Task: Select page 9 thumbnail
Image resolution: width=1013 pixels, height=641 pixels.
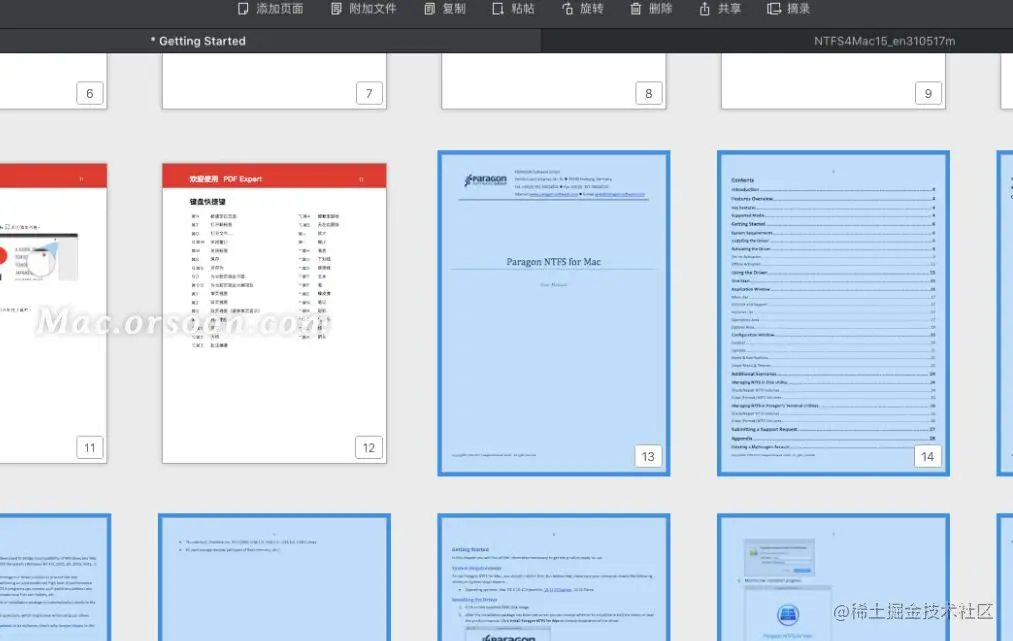Action: (833, 81)
